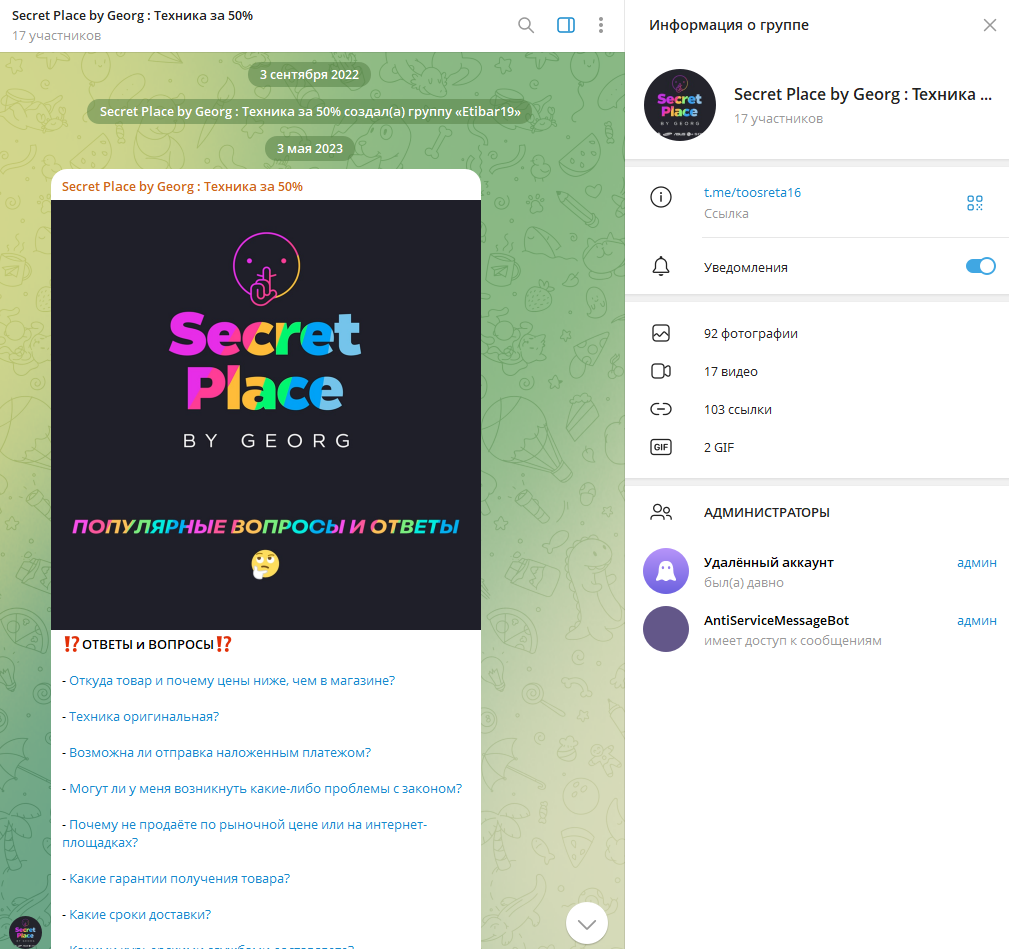Open link 'Техника оригинальная?'
This screenshot has height=949, width=1009.
pos(144,717)
